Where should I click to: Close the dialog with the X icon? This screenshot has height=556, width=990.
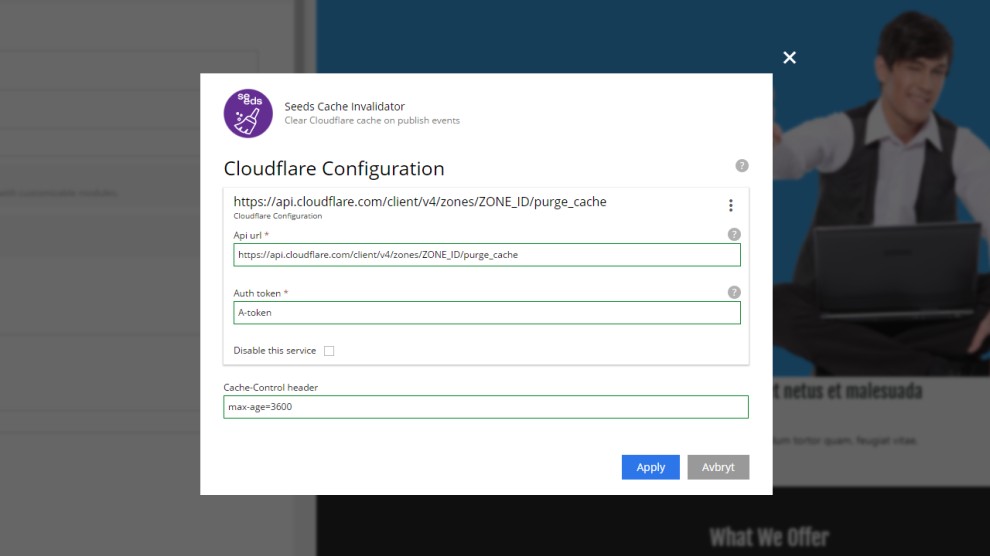[789, 57]
